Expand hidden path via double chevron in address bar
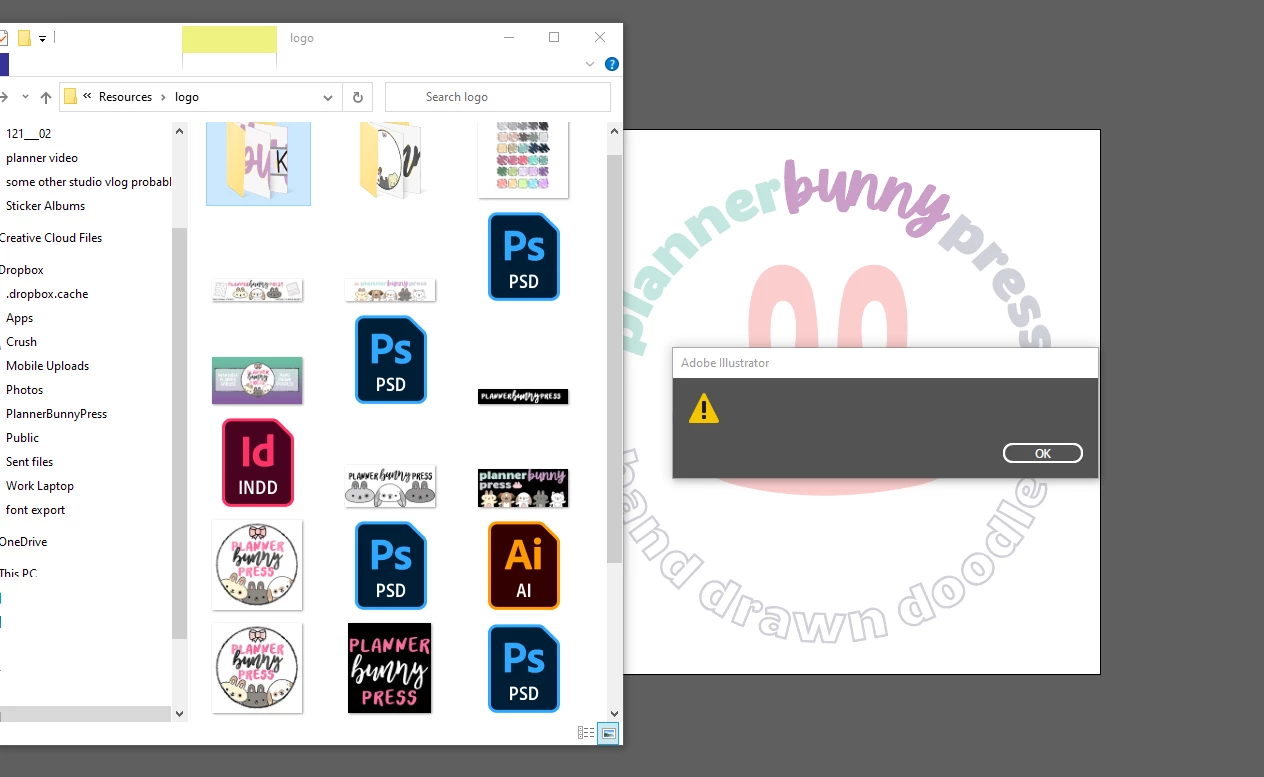Image resolution: width=1264 pixels, height=777 pixels. coord(87,97)
